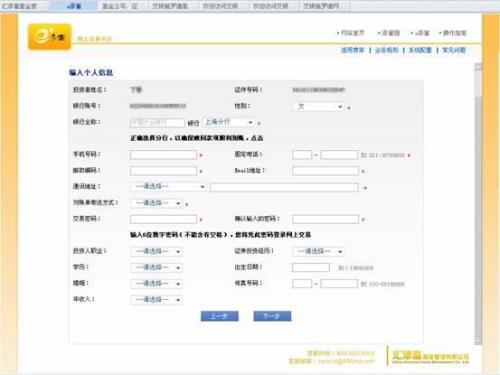The image size is (500, 375).
Task: Click the 证件号码 label text
Action: coord(248,90)
